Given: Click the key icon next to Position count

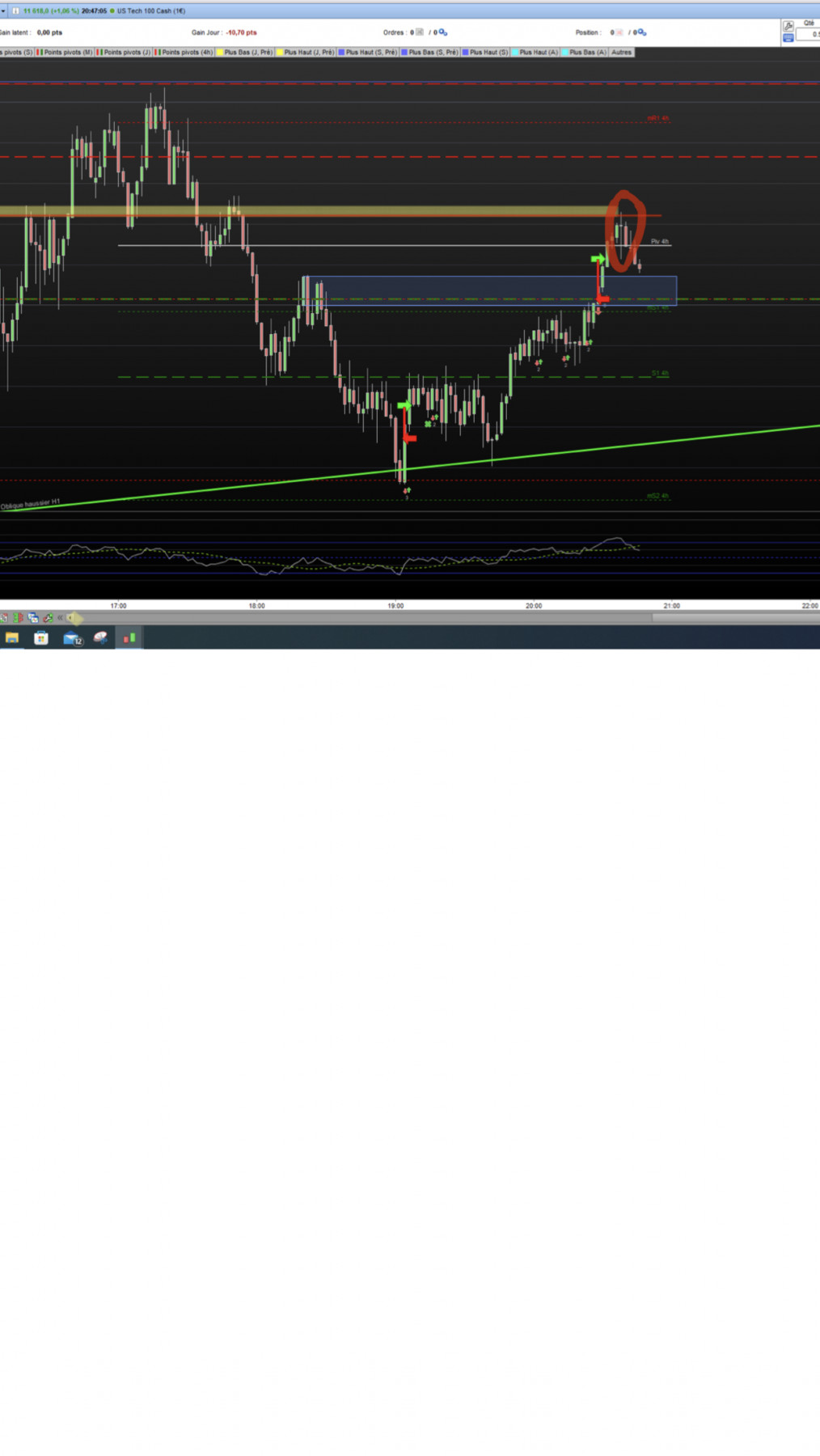Looking at the screenshot, I should 641,32.
